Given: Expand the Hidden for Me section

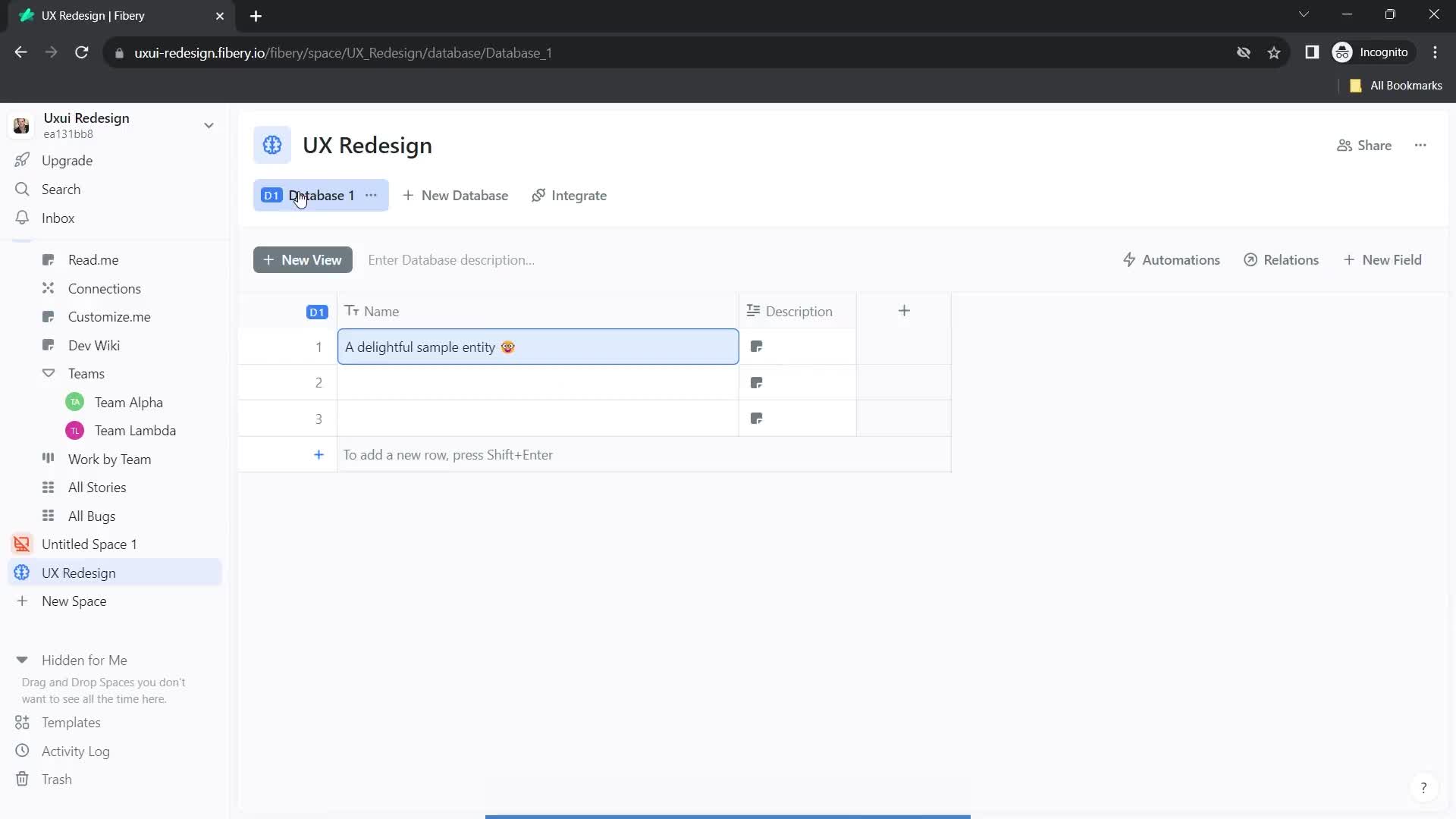Looking at the screenshot, I should click(21, 660).
